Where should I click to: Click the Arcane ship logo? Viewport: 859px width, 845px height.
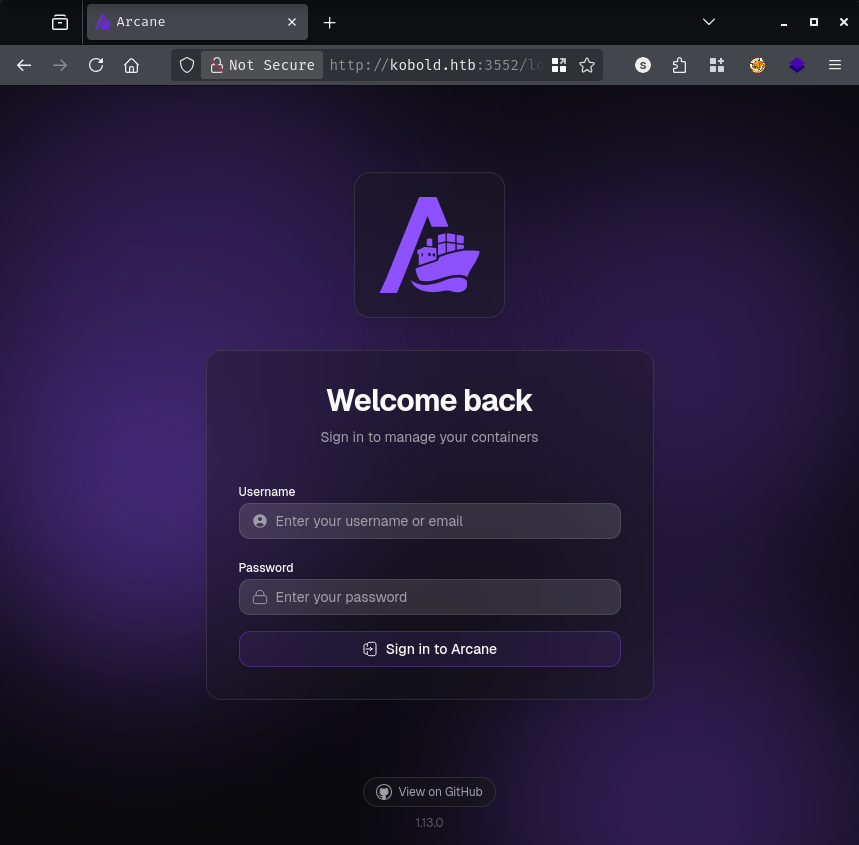point(430,245)
